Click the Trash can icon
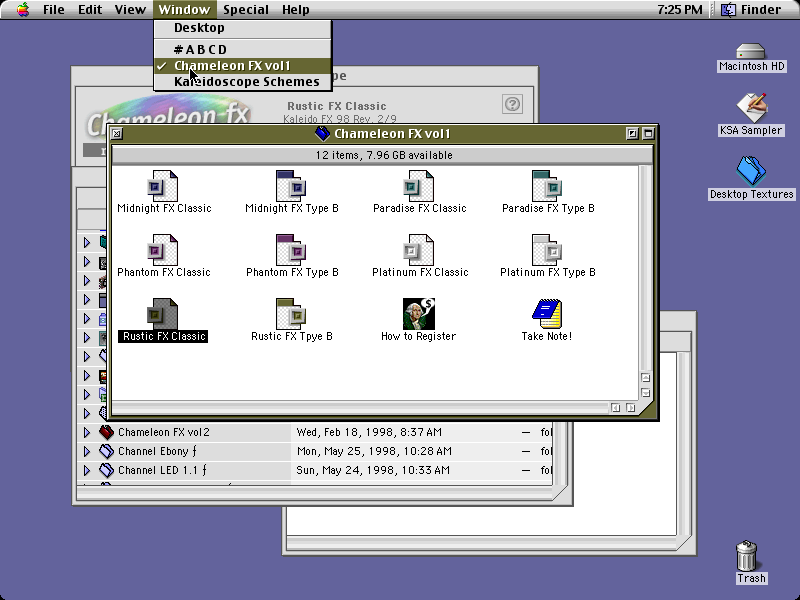The image size is (800, 600). coord(747,556)
